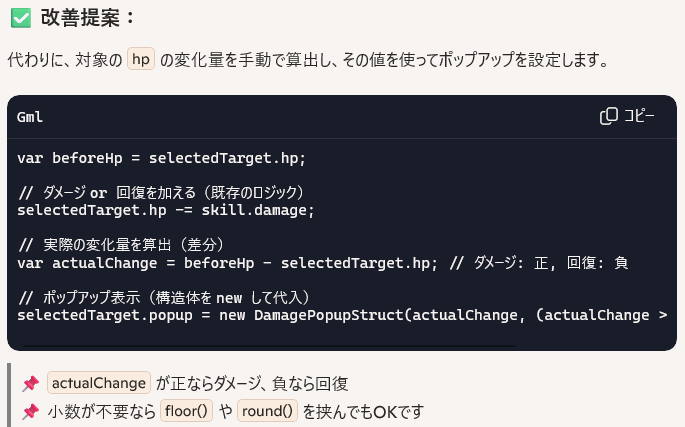Click the sentence starting with 代わりに、対象の
Image resolution: width=685 pixels, height=427 pixels.
[308, 59]
